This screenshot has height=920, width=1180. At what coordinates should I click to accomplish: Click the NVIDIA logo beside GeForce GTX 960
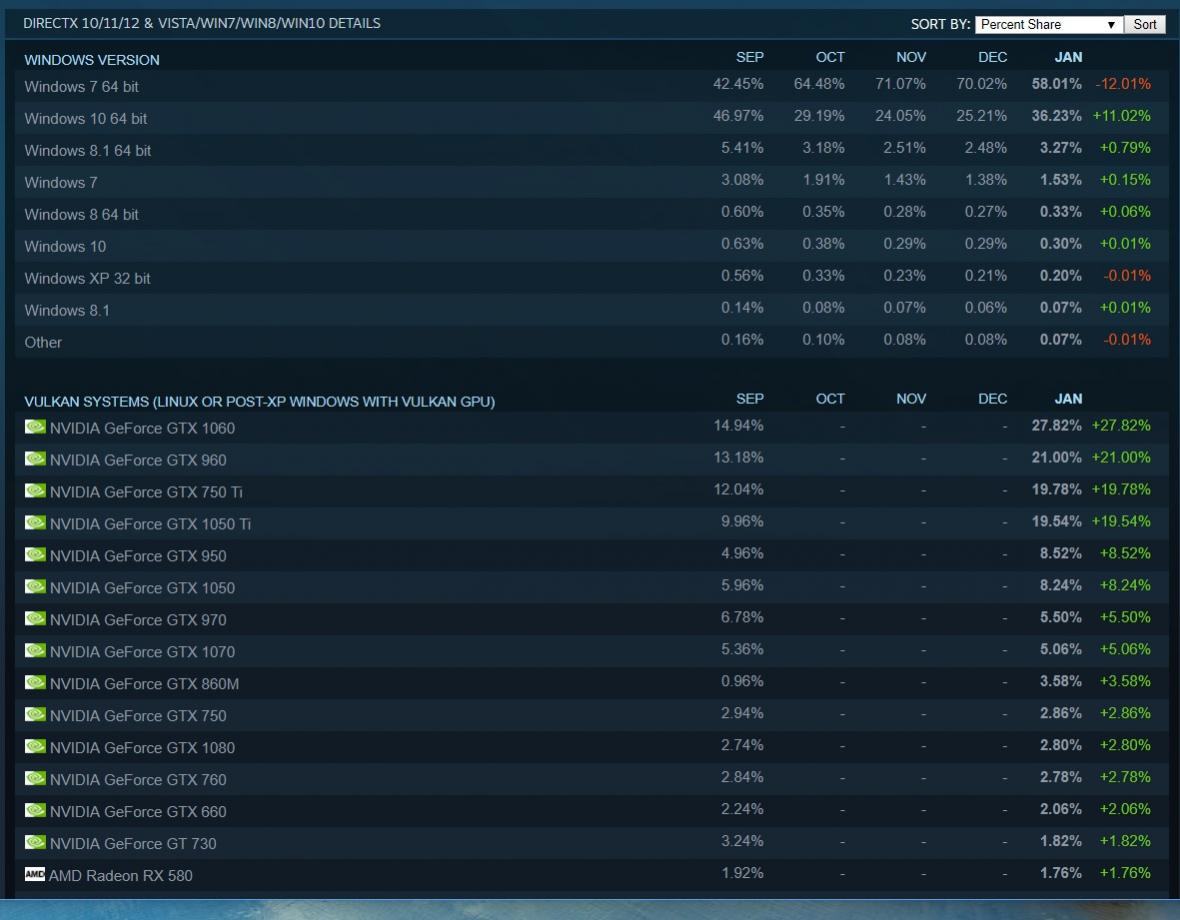(x=35, y=459)
